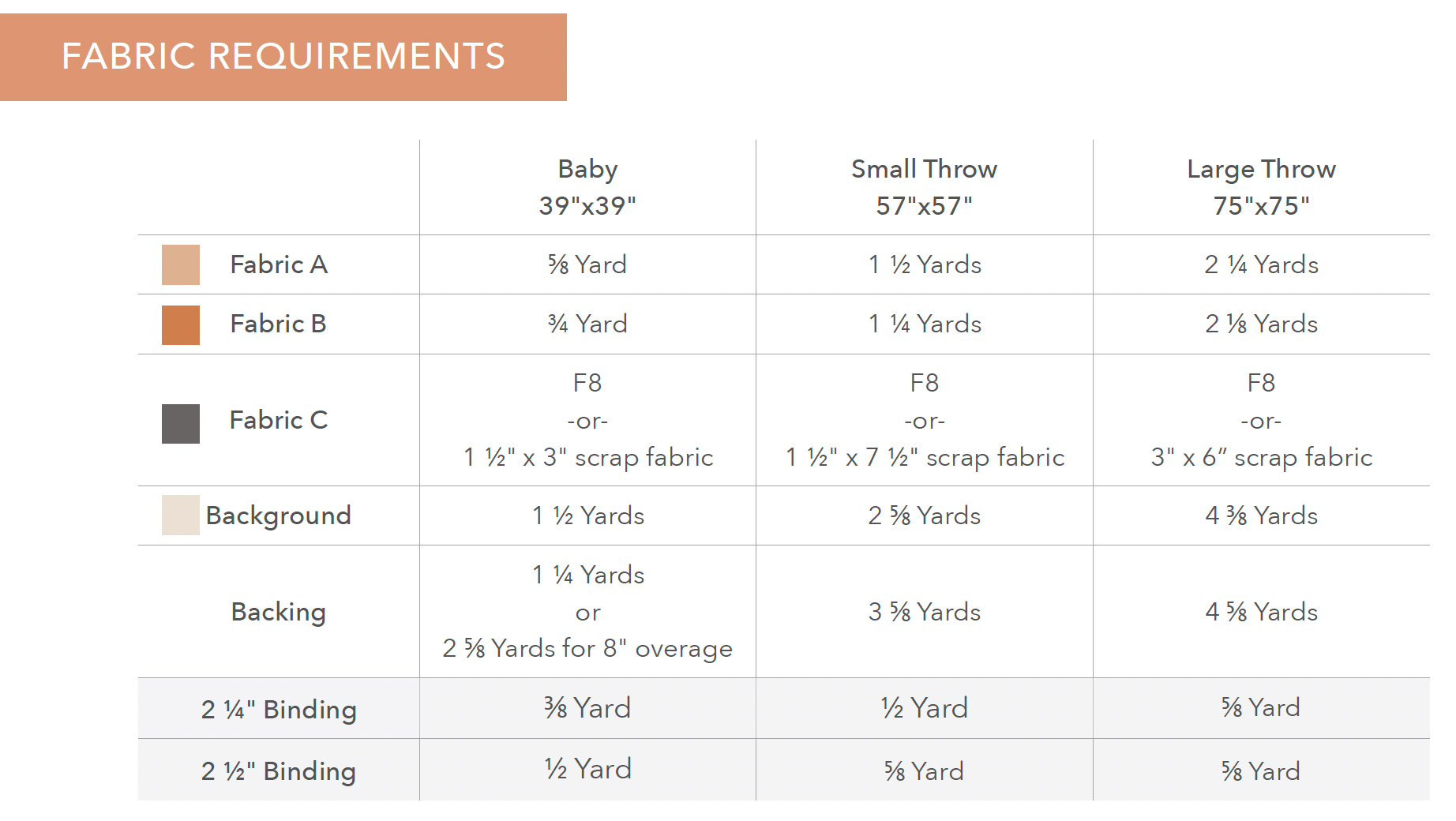Click the Small Throw 57"x57" column header
Image resolution: width=1456 pixels, height=821 pixels.
point(924,187)
